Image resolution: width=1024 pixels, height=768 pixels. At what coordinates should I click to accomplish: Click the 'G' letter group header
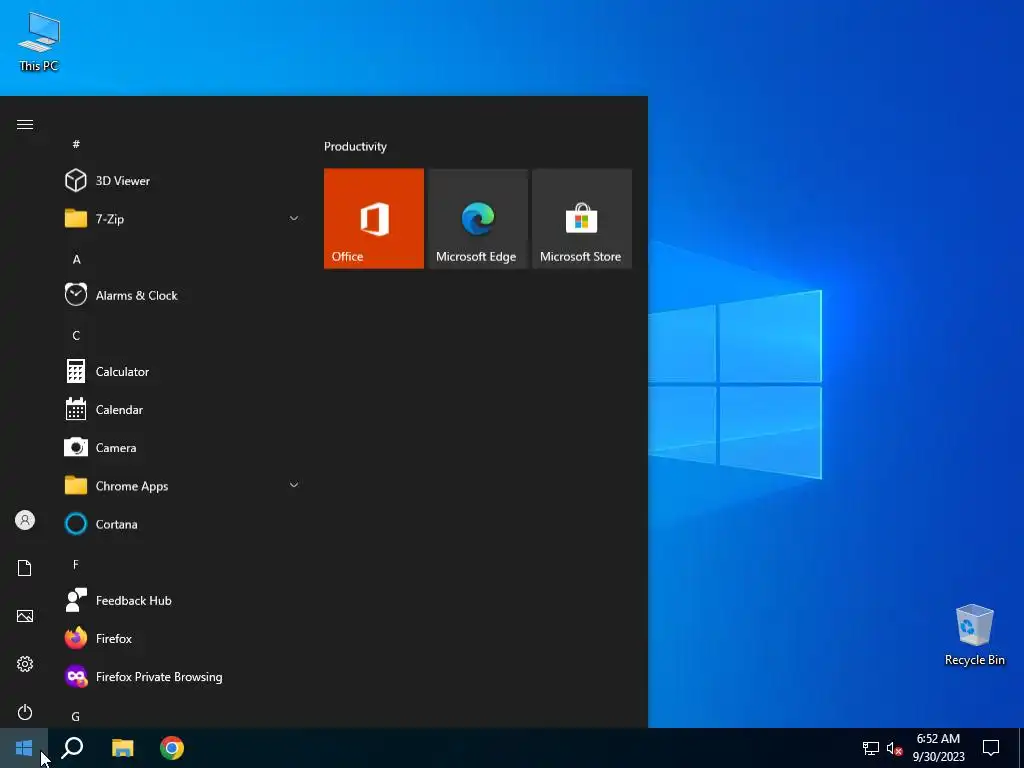pos(76,716)
